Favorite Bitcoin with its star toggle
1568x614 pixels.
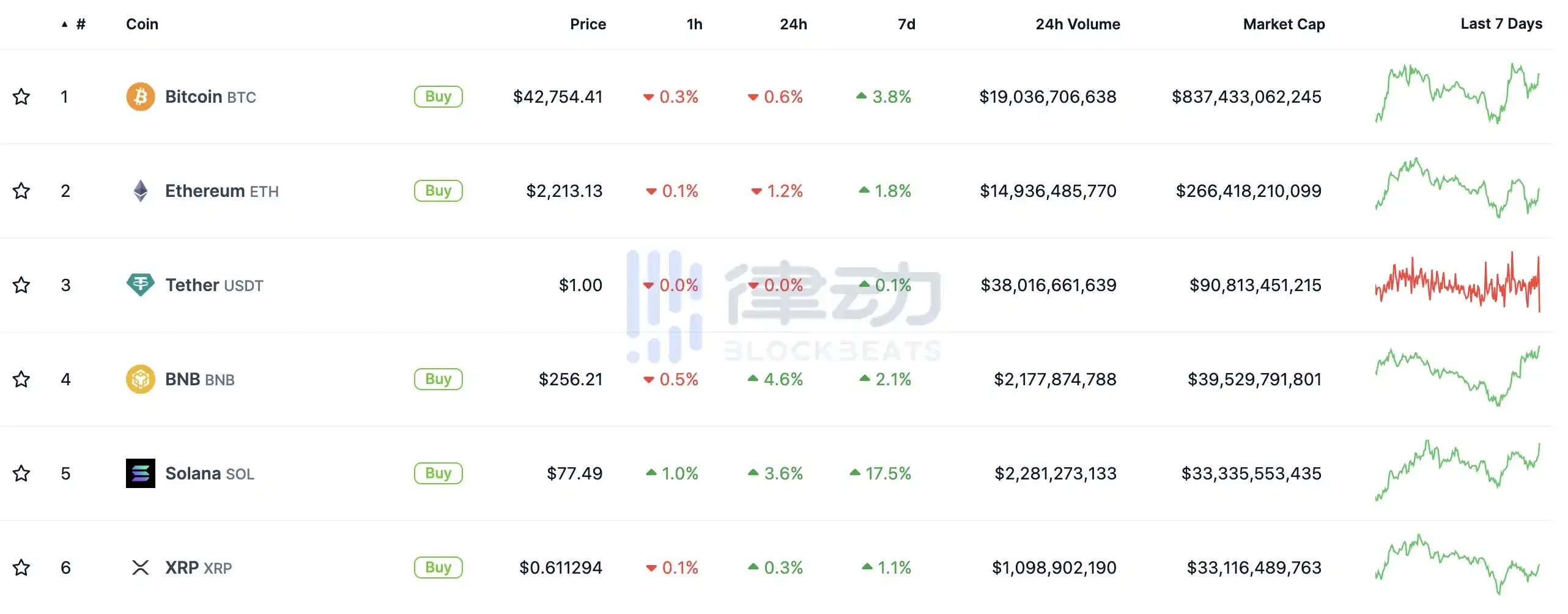pos(21,97)
